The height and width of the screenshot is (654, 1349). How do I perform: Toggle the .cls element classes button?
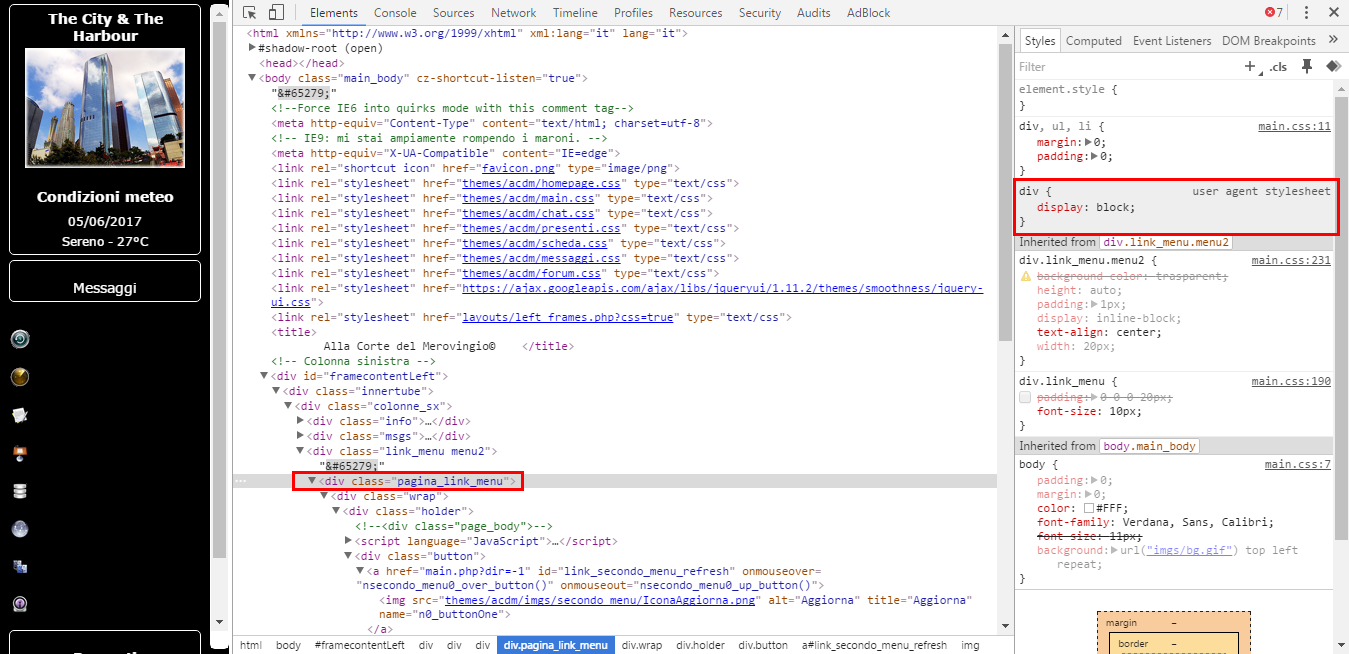[1278, 67]
